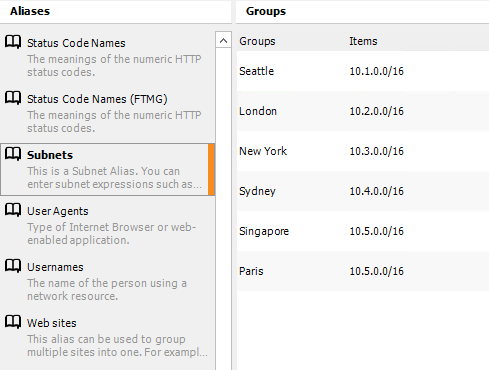
Task: Click the Aliases panel heading
Action: tap(30, 11)
